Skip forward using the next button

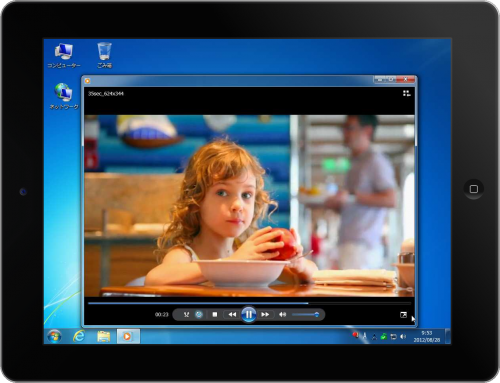point(265,314)
